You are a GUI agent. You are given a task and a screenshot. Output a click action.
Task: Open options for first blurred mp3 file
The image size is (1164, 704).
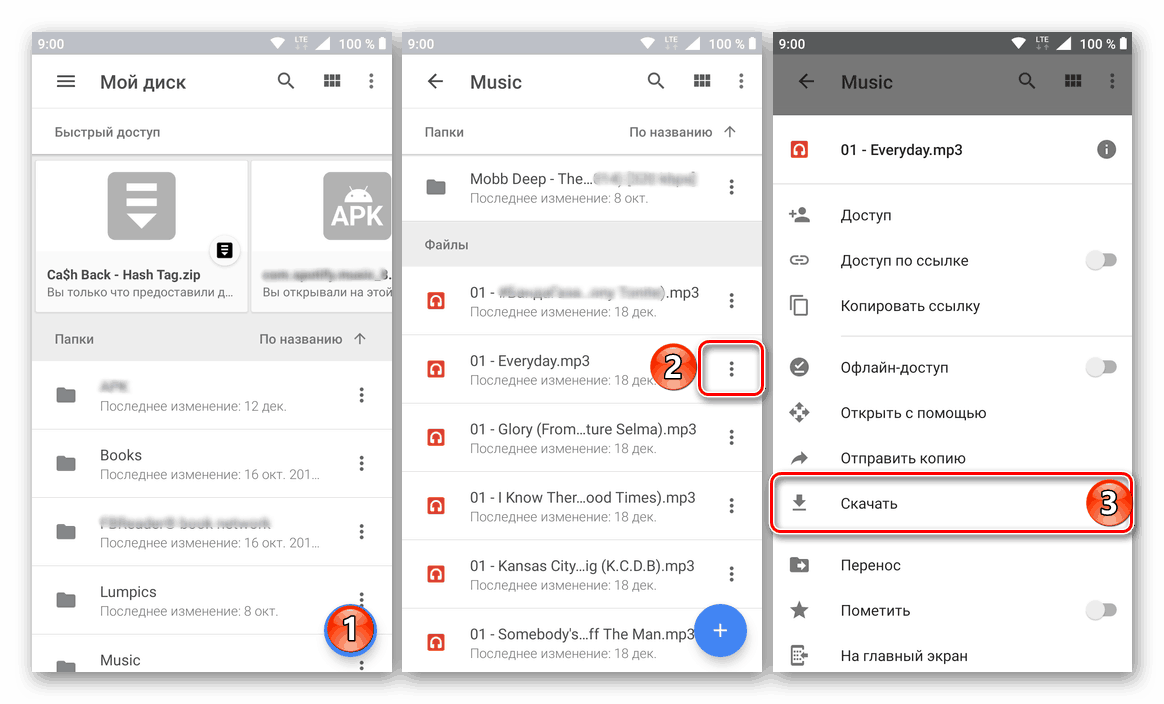[731, 301]
